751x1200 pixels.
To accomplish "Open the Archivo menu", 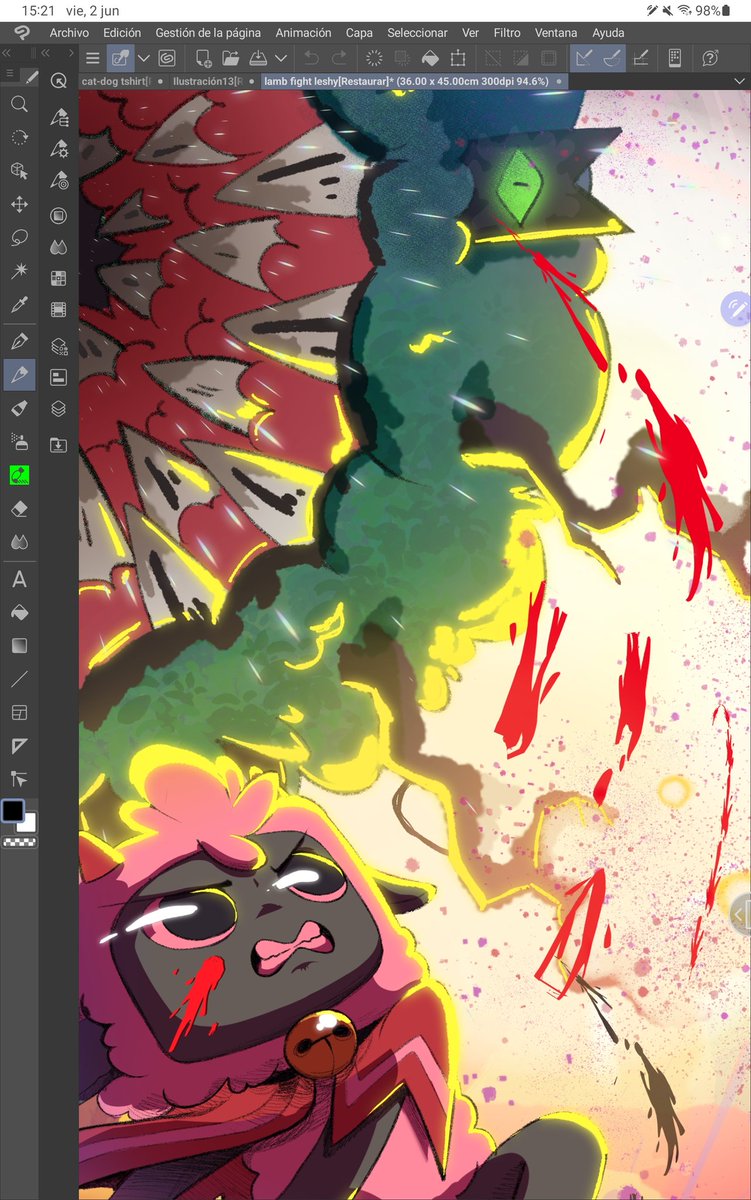I will [x=69, y=33].
